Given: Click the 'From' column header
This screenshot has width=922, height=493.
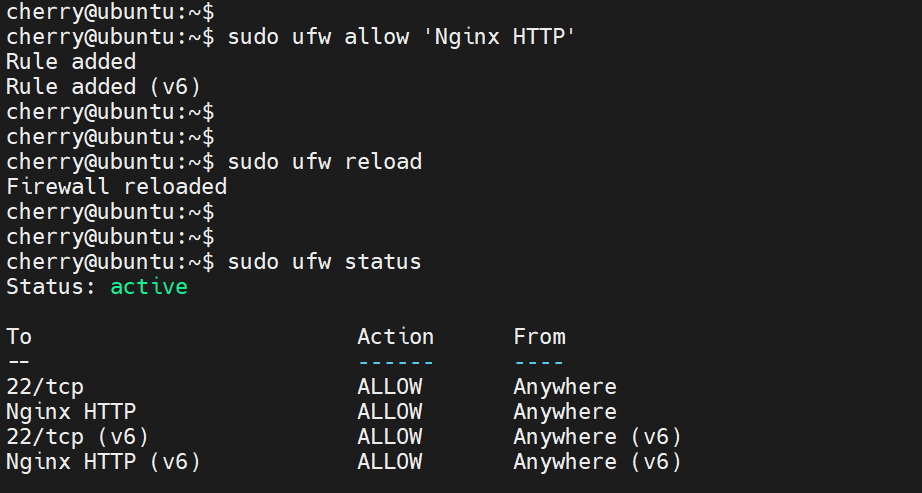Looking at the screenshot, I should point(539,337).
